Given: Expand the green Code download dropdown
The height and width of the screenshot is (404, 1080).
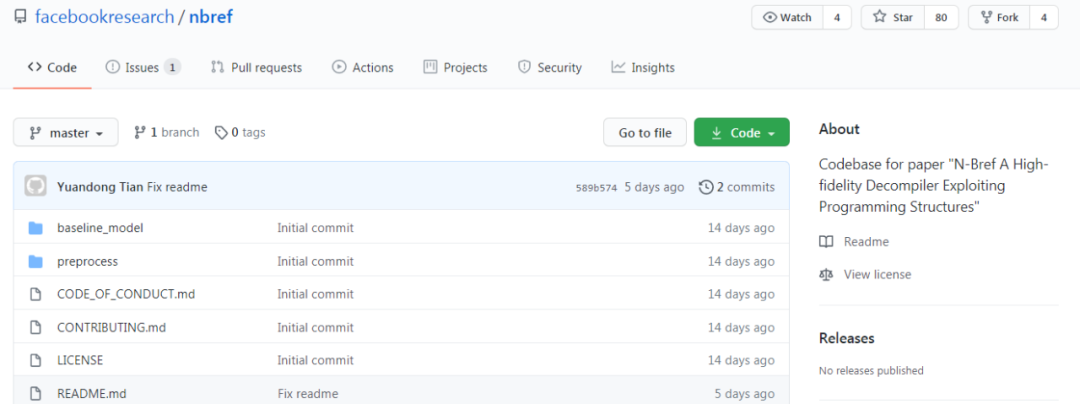Looking at the screenshot, I should [741, 133].
